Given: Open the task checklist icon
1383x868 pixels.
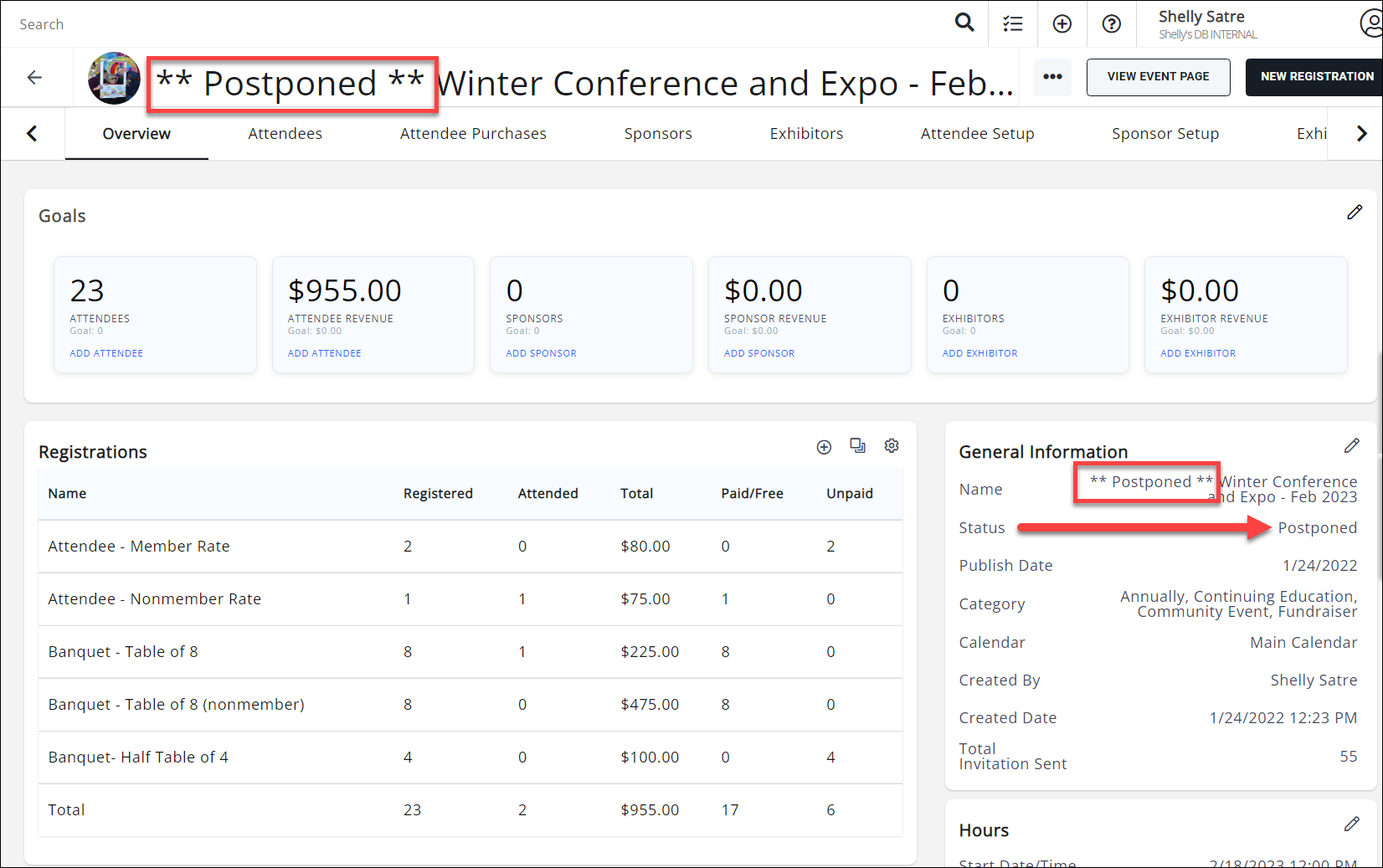Looking at the screenshot, I should pos(1013,23).
